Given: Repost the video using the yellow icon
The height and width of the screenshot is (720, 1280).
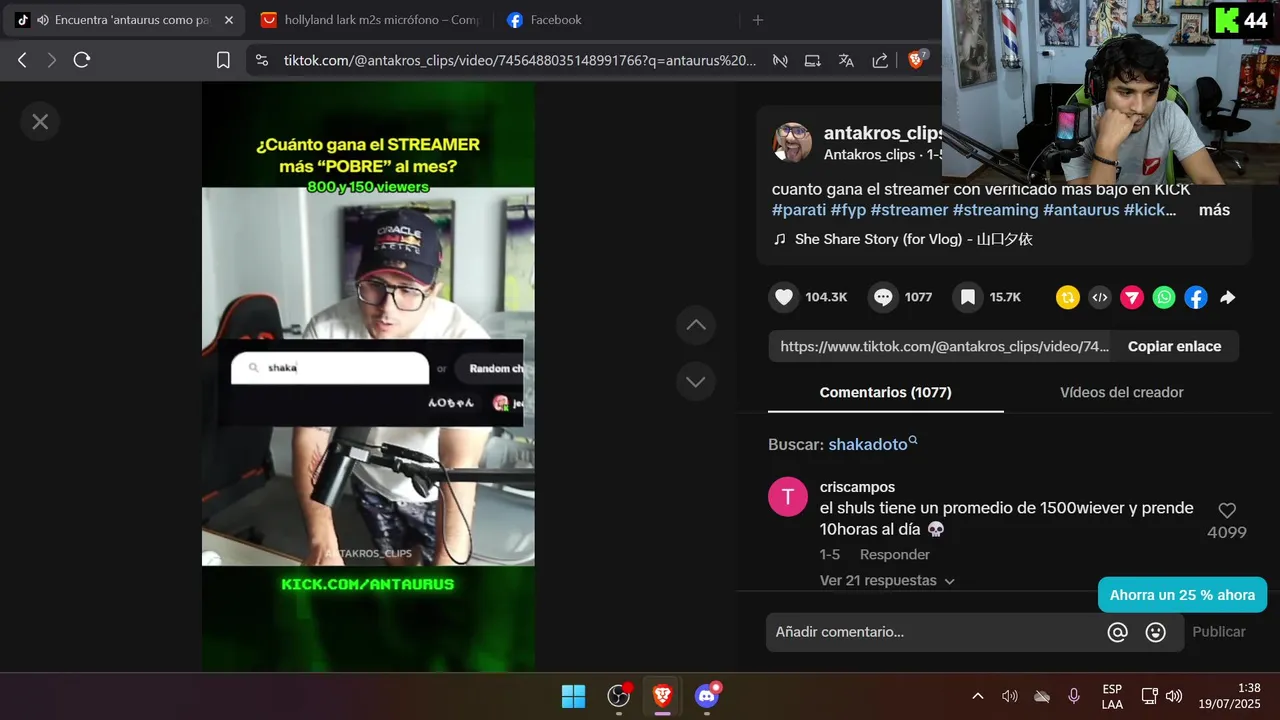Looking at the screenshot, I should coord(1068,297).
